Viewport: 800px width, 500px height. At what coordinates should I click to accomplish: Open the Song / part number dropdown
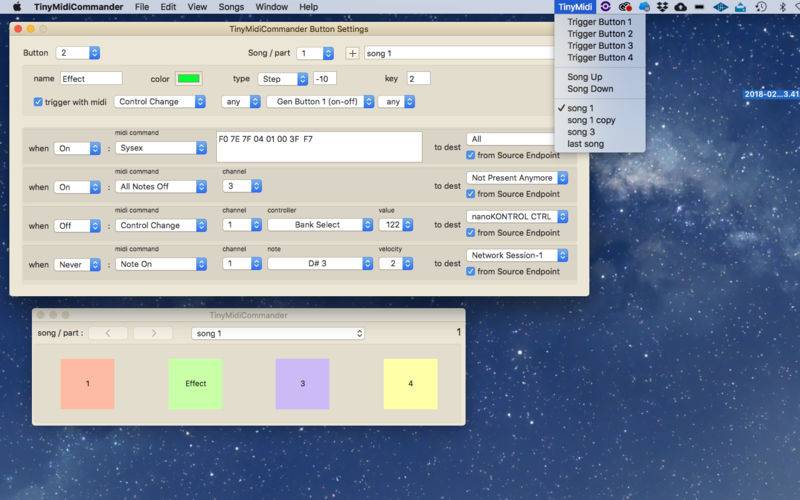tap(315, 53)
